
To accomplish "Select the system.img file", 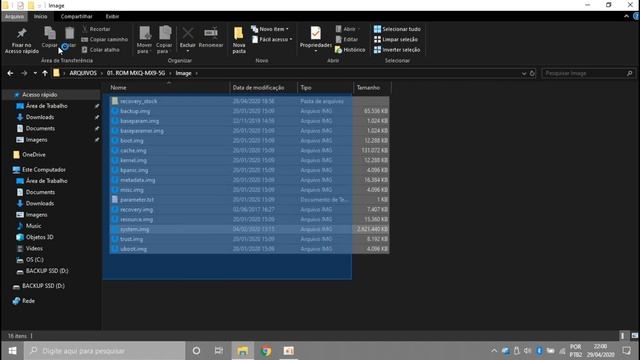I will pos(249,229).
